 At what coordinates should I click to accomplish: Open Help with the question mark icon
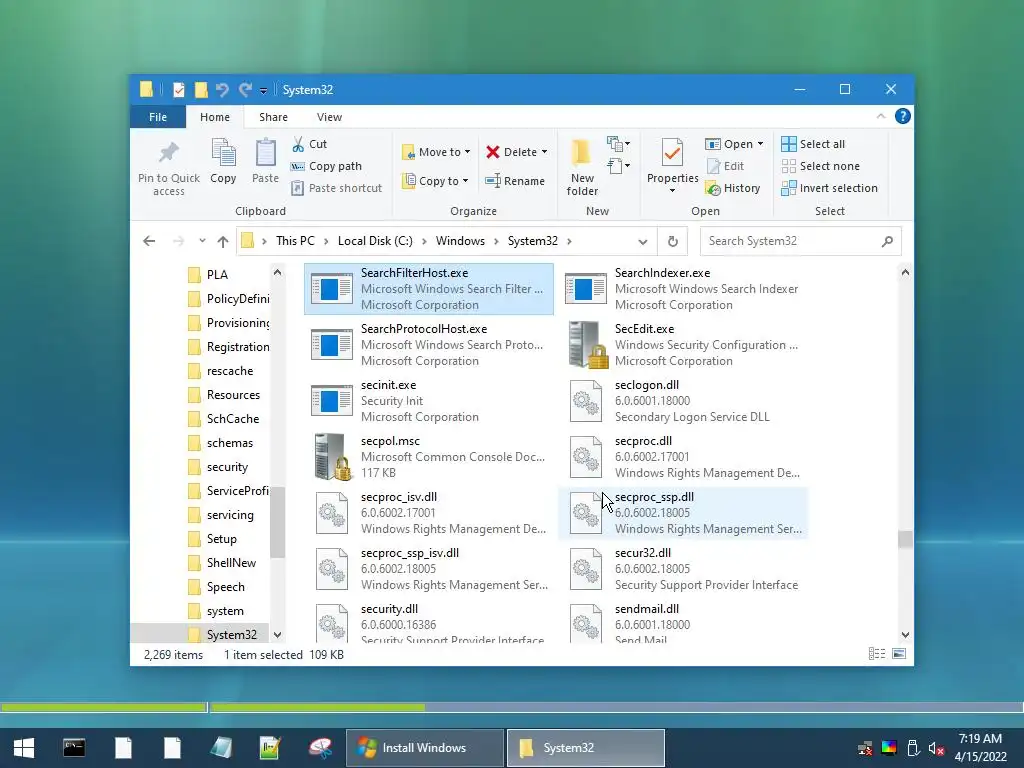click(903, 116)
